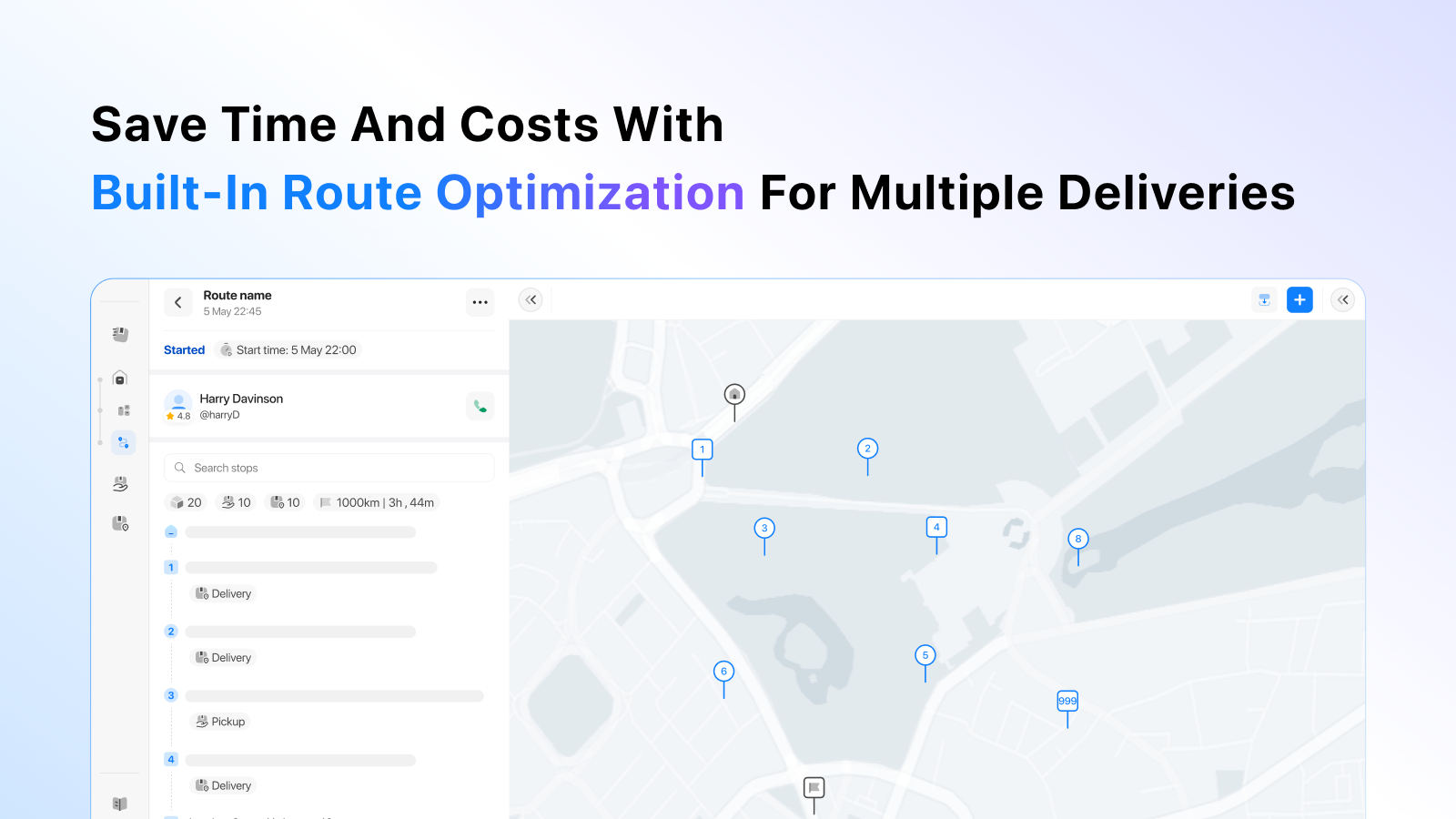Call driver Harry Davinson via phone icon
Image resolution: width=1456 pixels, height=819 pixels.
(x=480, y=406)
